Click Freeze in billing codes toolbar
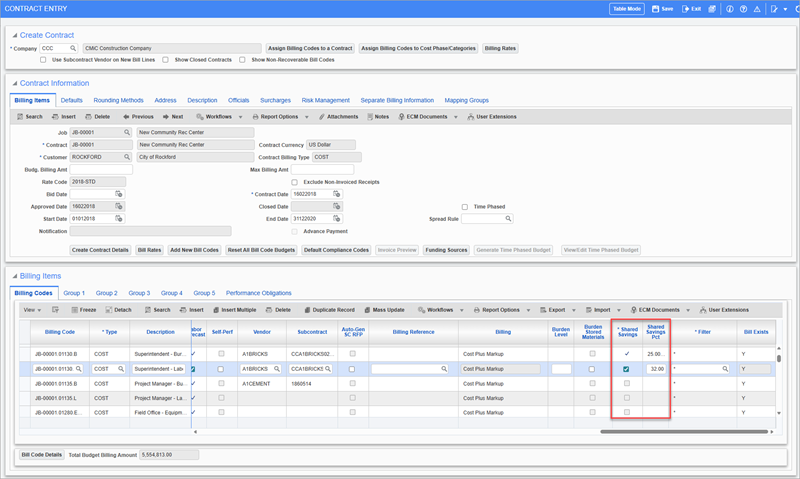Viewport: 800px width, 479px height. click(x=84, y=310)
